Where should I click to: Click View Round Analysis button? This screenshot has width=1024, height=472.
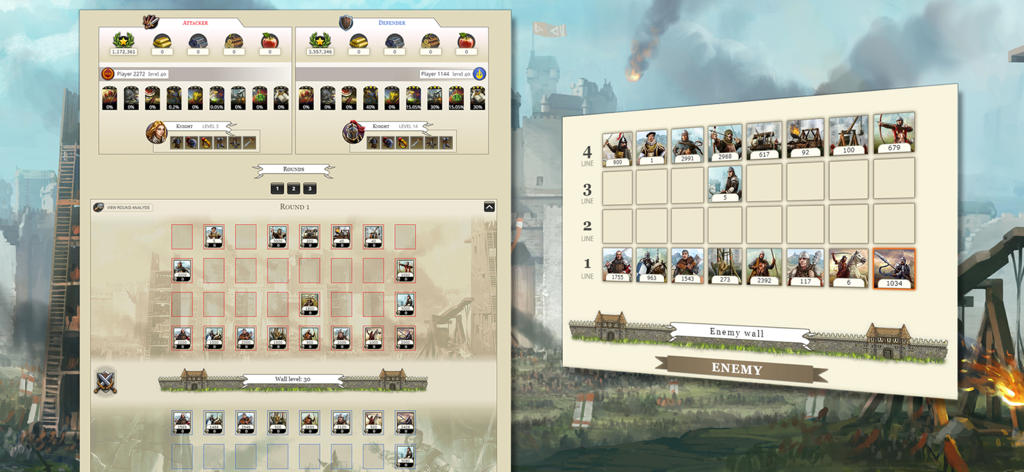[x=123, y=208]
